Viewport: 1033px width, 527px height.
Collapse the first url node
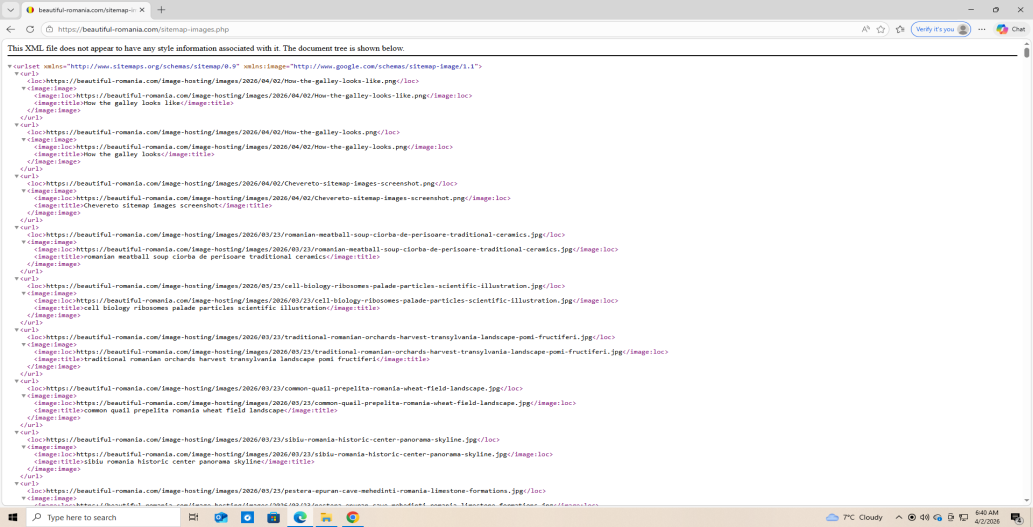[x=17, y=73]
